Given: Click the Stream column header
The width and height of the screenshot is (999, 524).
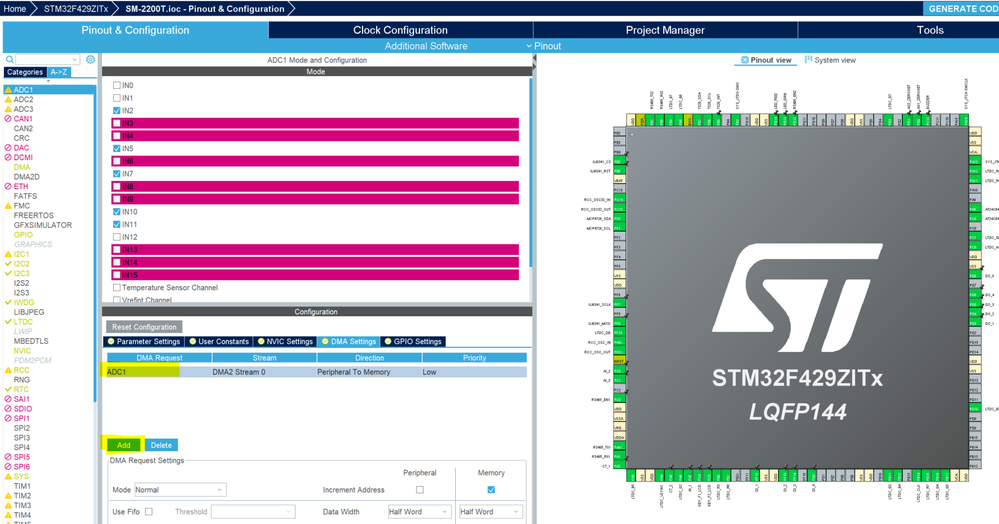Looking at the screenshot, I should (264, 358).
